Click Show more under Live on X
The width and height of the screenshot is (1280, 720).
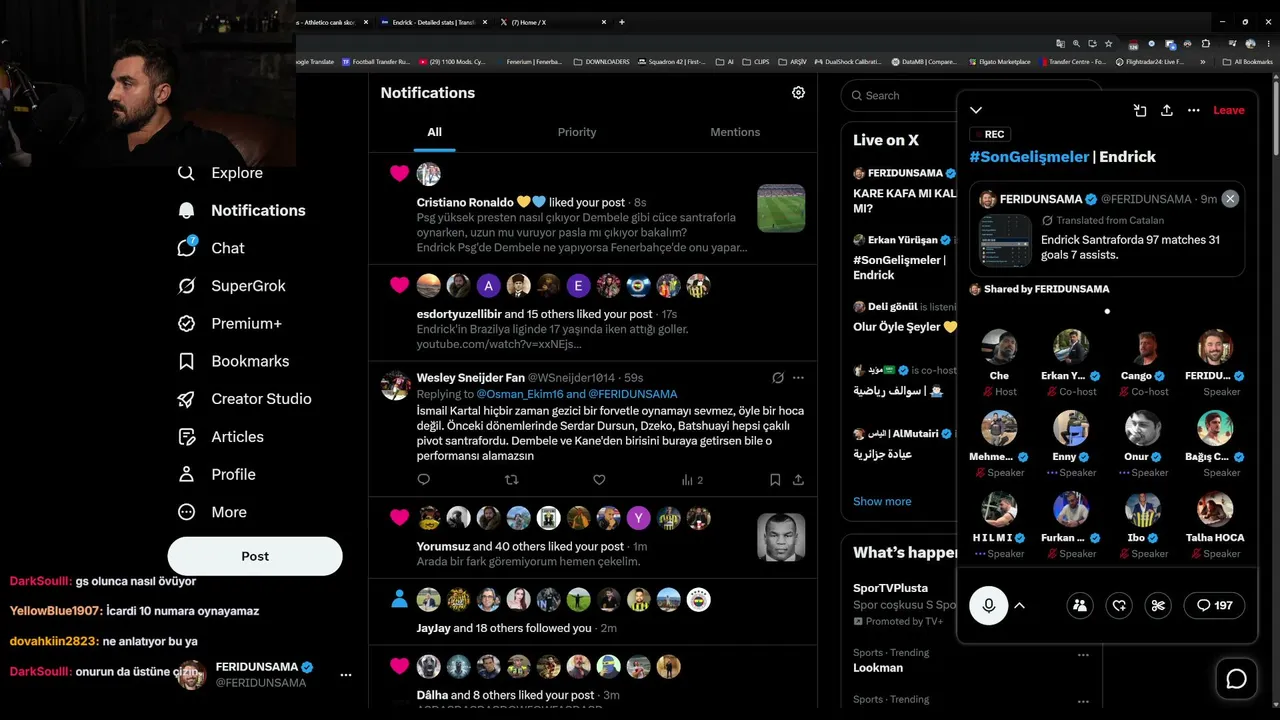point(882,501)
